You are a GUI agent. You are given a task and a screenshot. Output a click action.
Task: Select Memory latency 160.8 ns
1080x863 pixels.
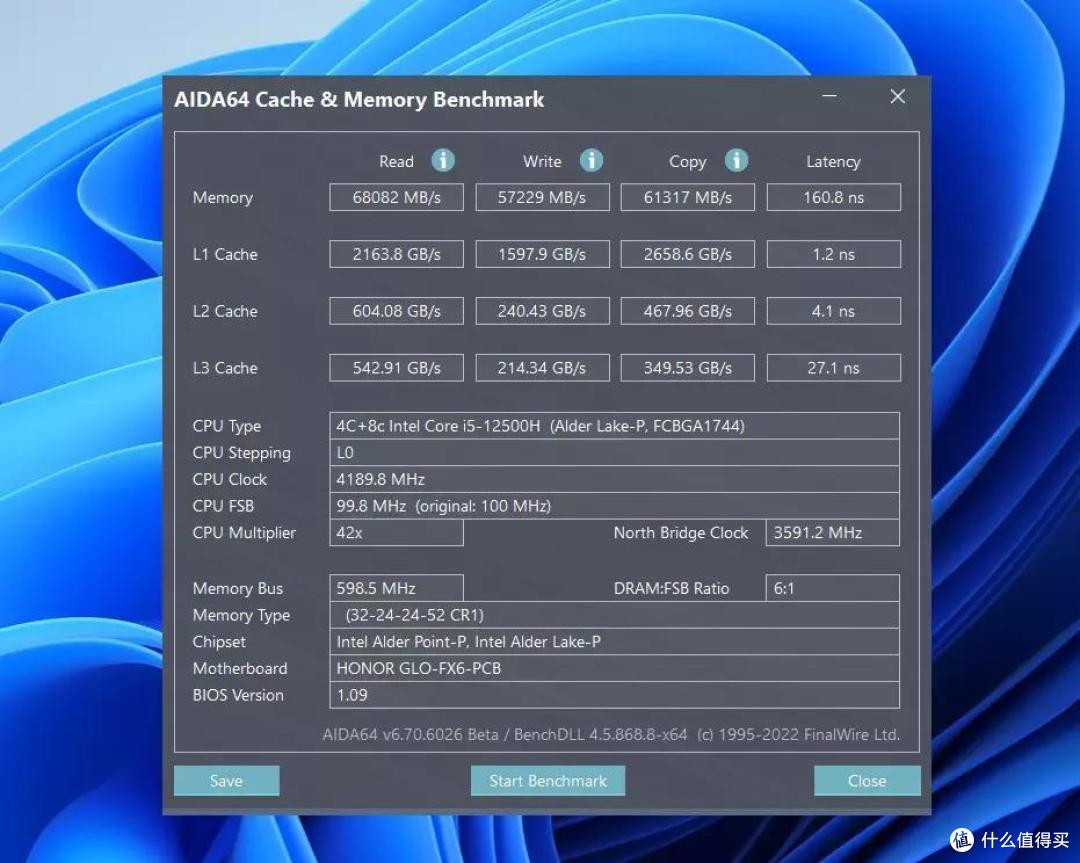coord(833,197)
